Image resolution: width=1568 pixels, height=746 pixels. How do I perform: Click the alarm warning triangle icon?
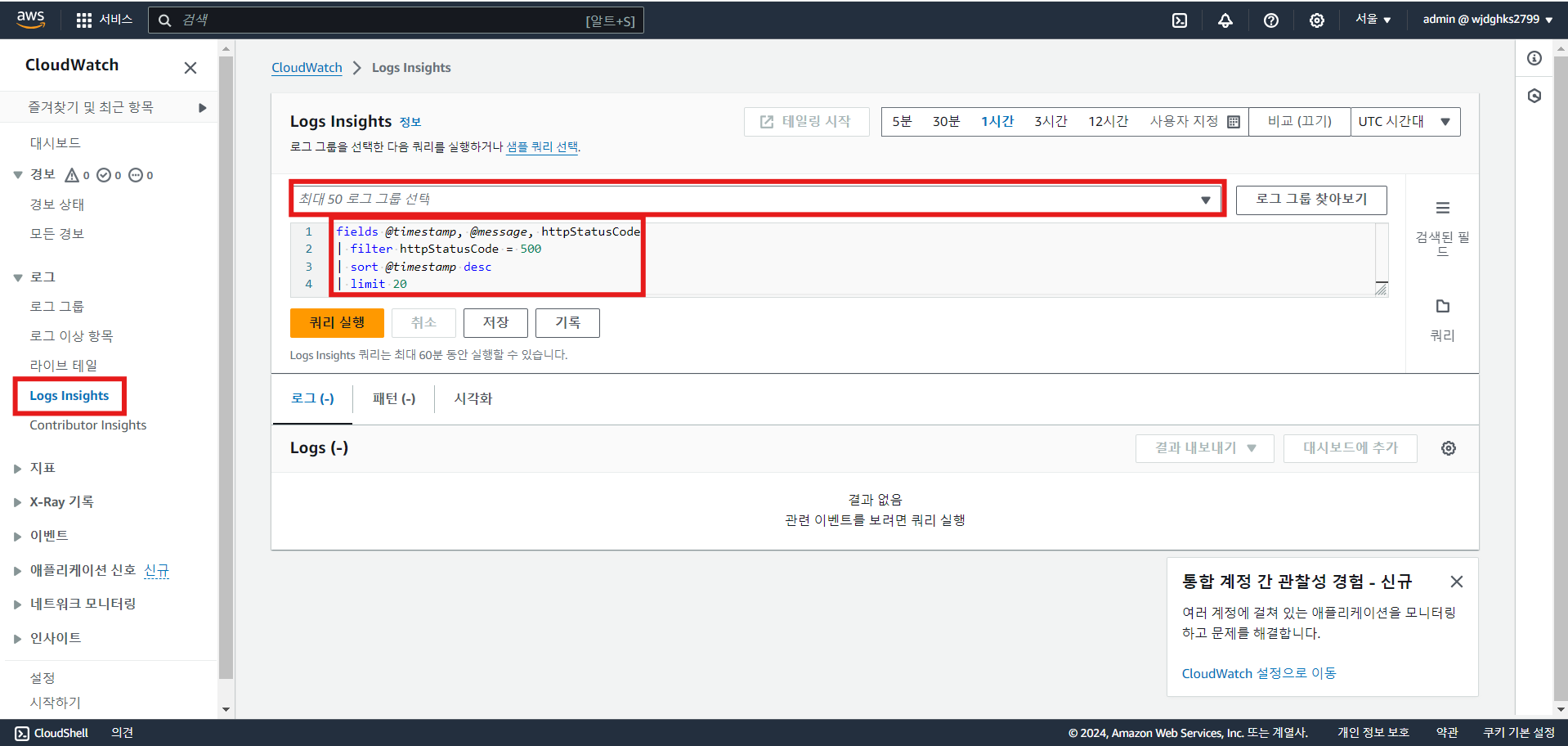(x=72, y=175)
